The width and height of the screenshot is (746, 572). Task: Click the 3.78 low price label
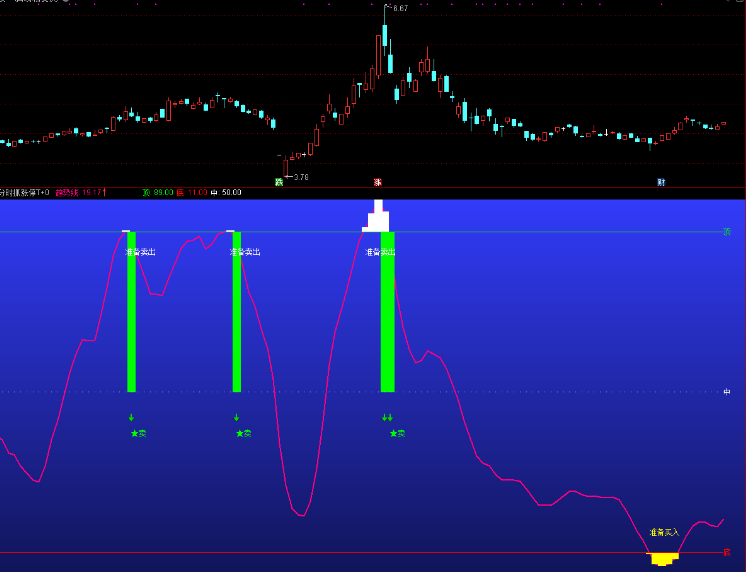tap(301, 177)
